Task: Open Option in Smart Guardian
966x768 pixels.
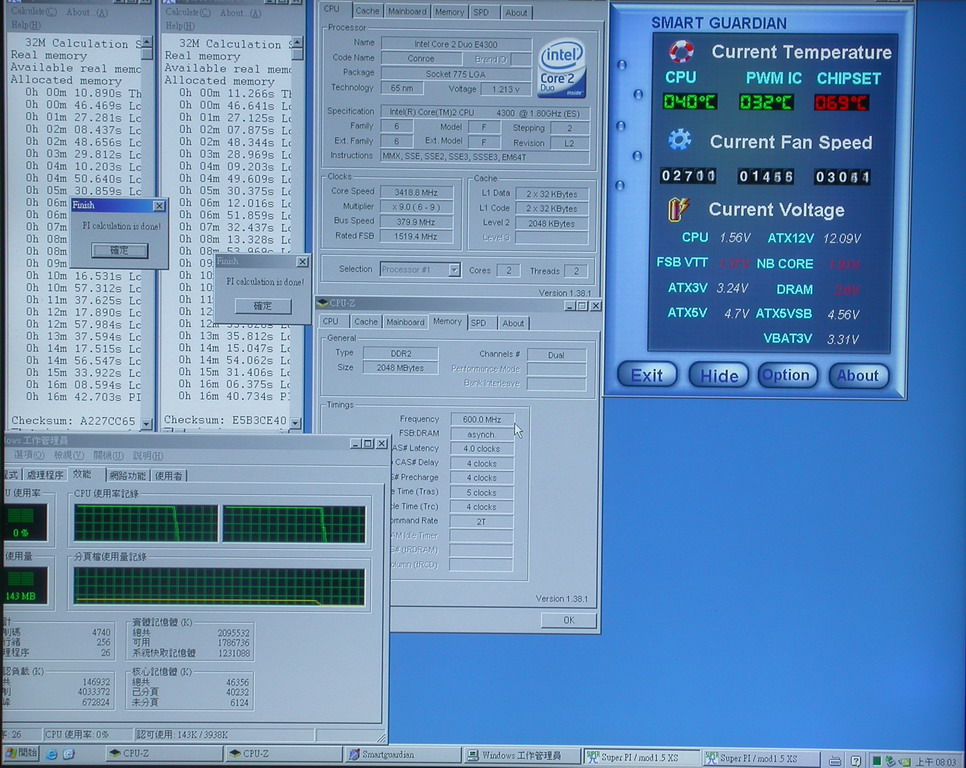Action: pos(787,375)
